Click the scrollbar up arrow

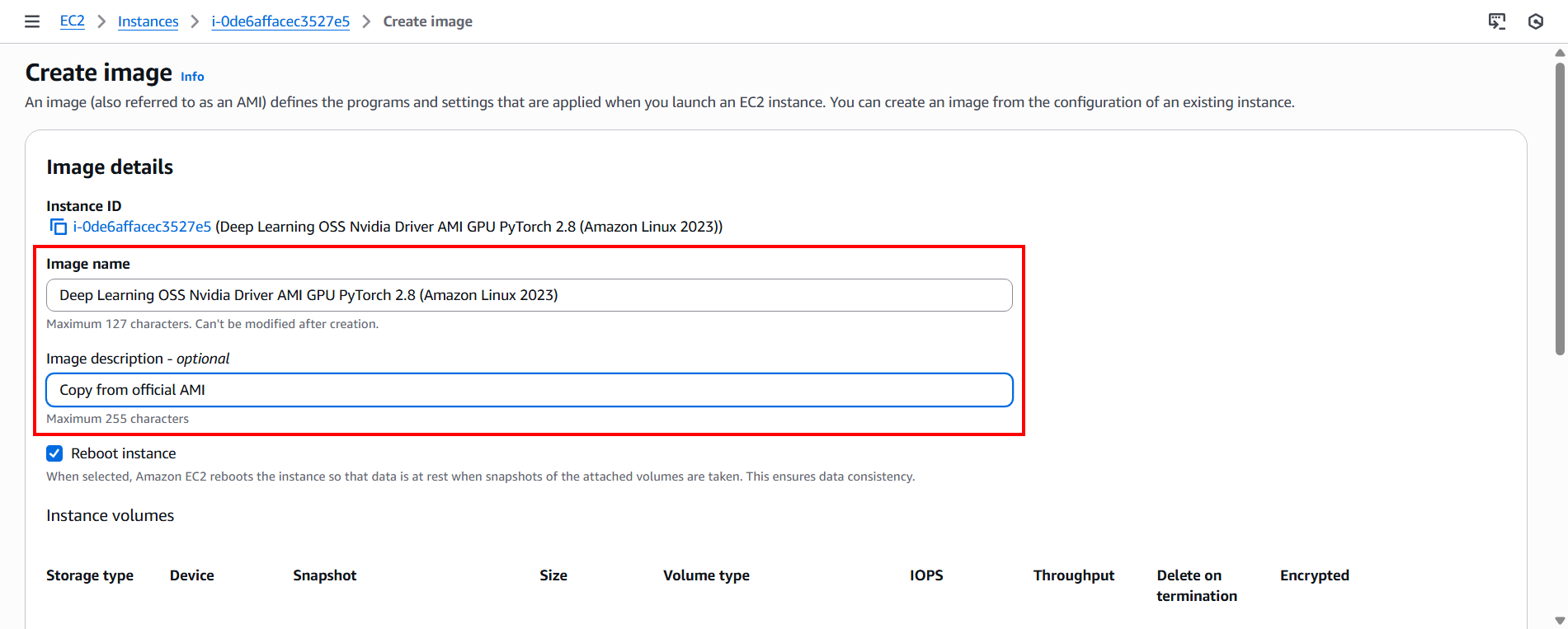click(1560, 53)
